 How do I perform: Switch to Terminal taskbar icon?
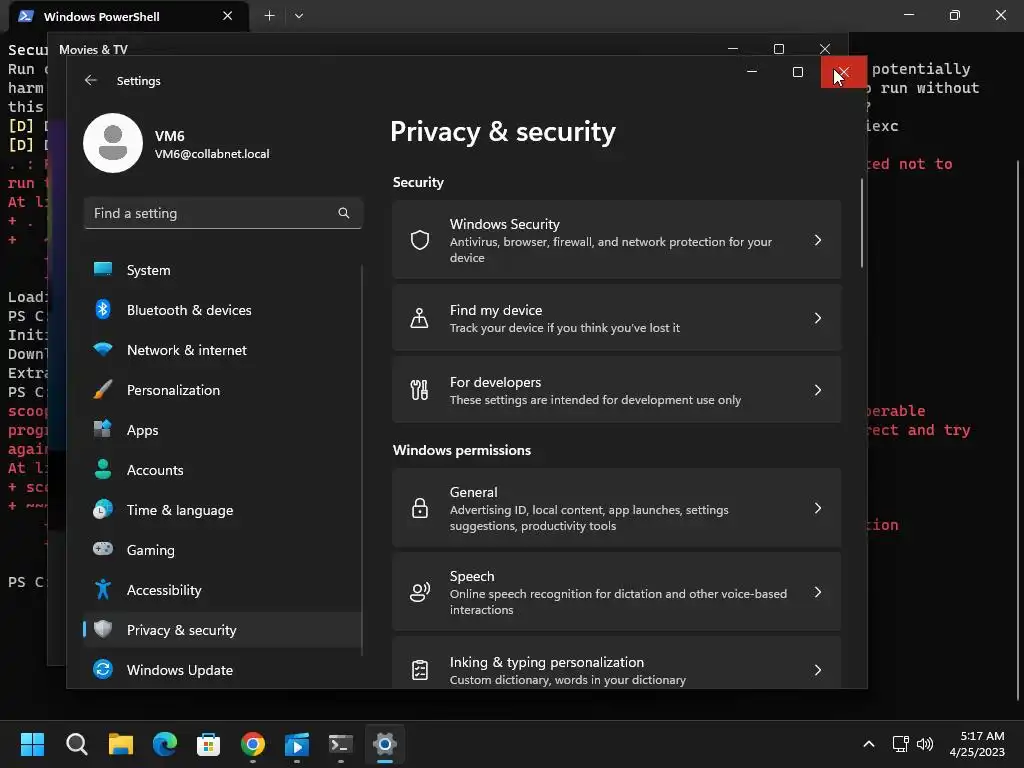[x=340, y=744]
